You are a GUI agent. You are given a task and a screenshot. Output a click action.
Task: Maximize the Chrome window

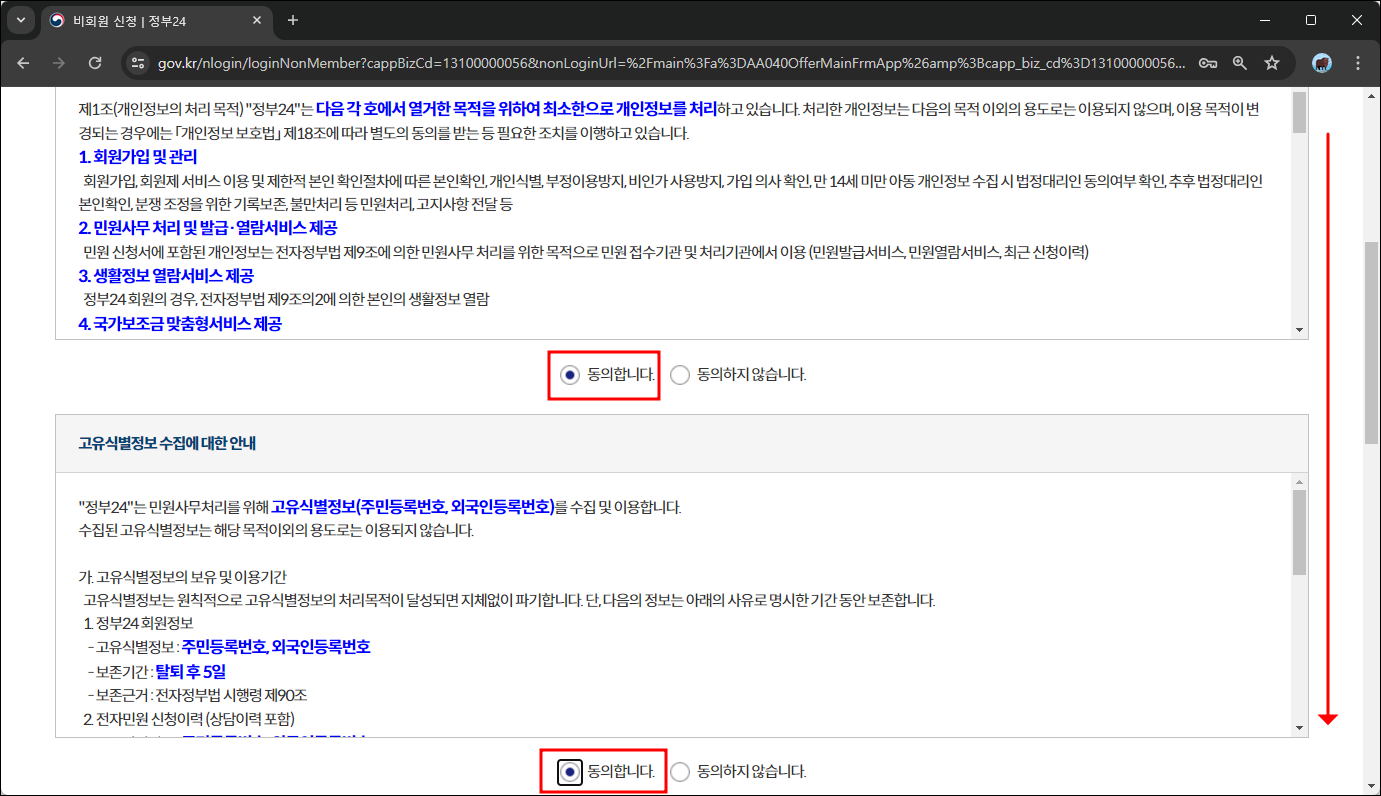coord(1311,20)
